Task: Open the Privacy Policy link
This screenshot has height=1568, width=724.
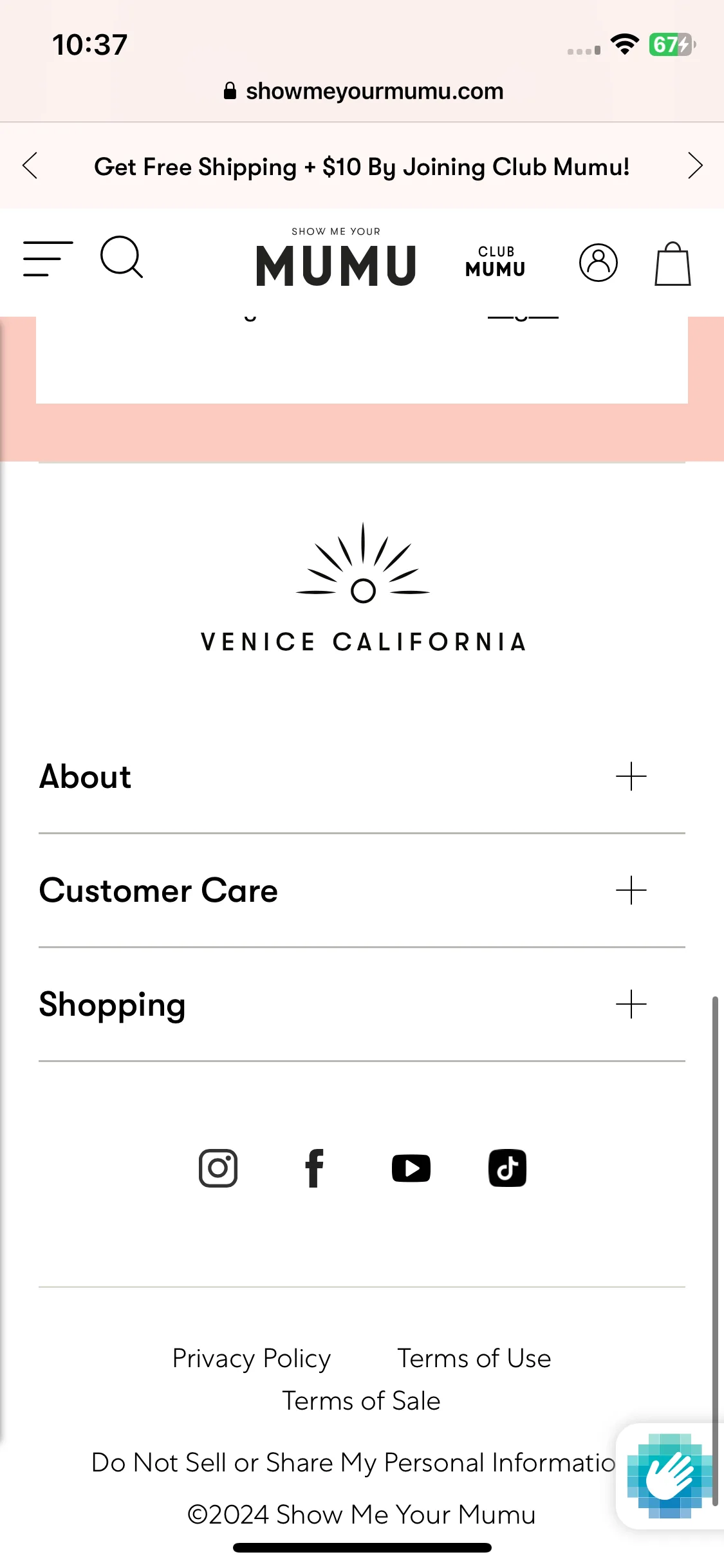Action: coord(252,1358)
